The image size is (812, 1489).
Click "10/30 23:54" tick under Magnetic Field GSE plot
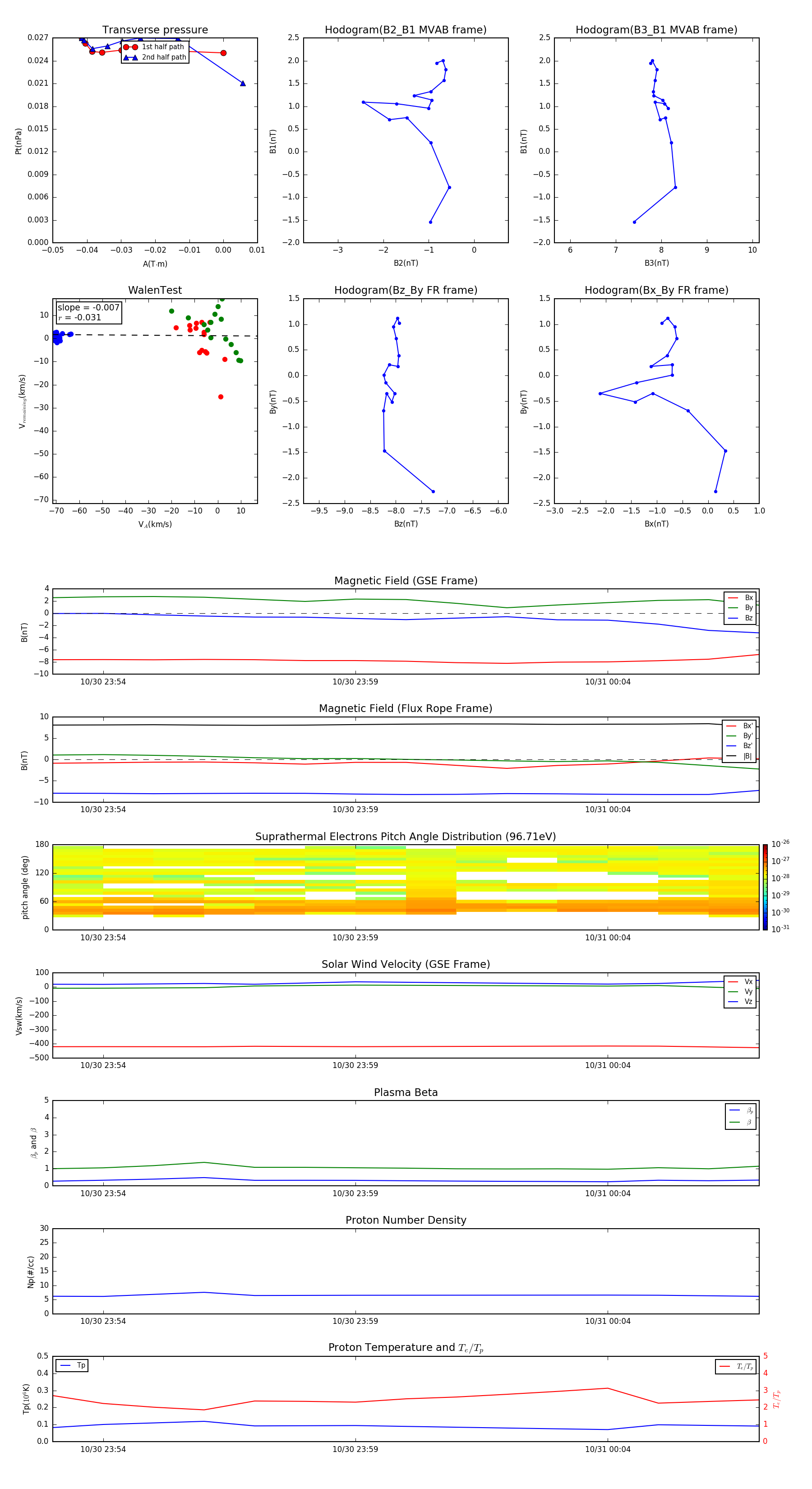coord(103,682)
